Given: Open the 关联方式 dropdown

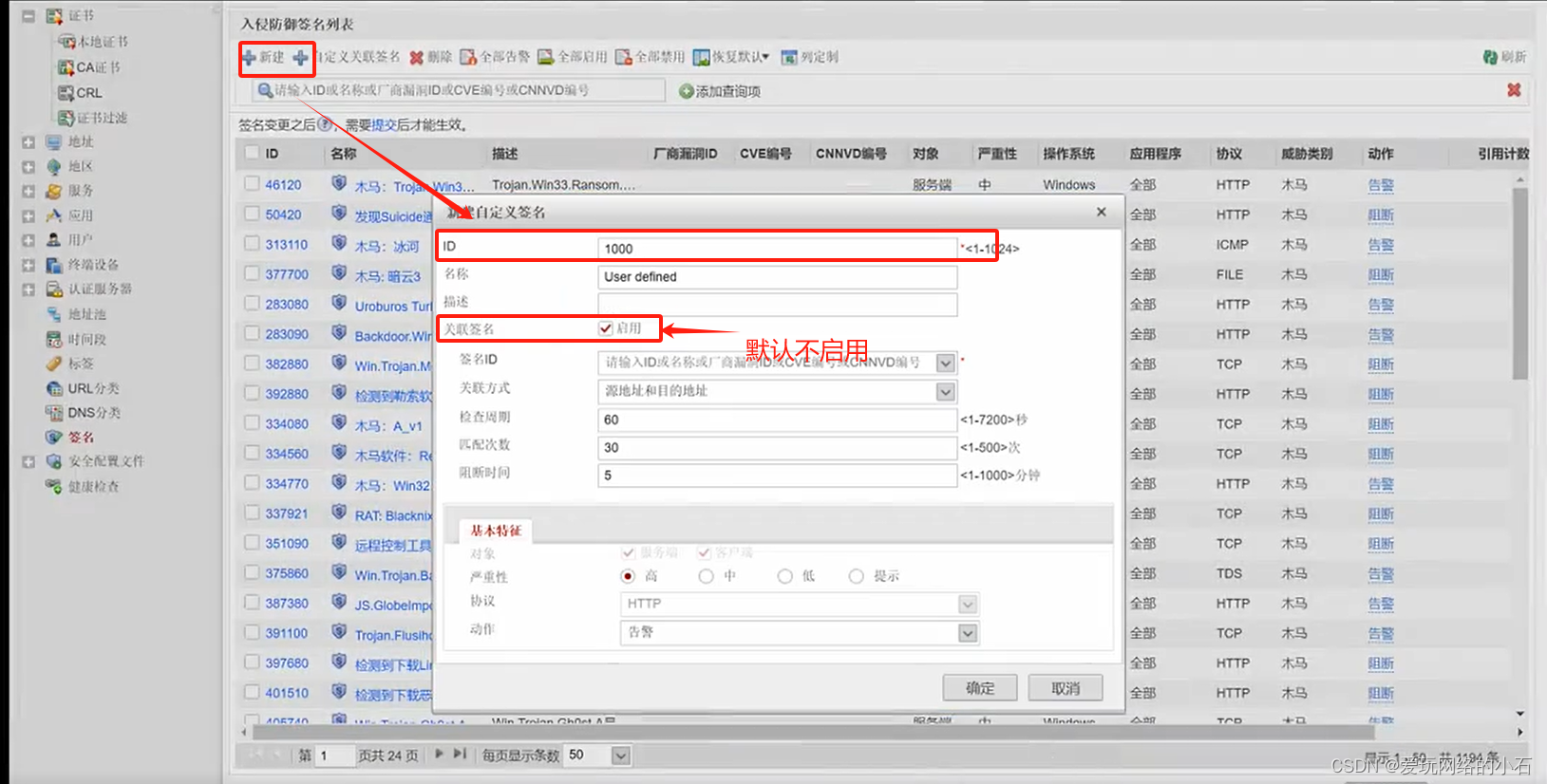Looking at the screenshot, I should coord(946,391).
